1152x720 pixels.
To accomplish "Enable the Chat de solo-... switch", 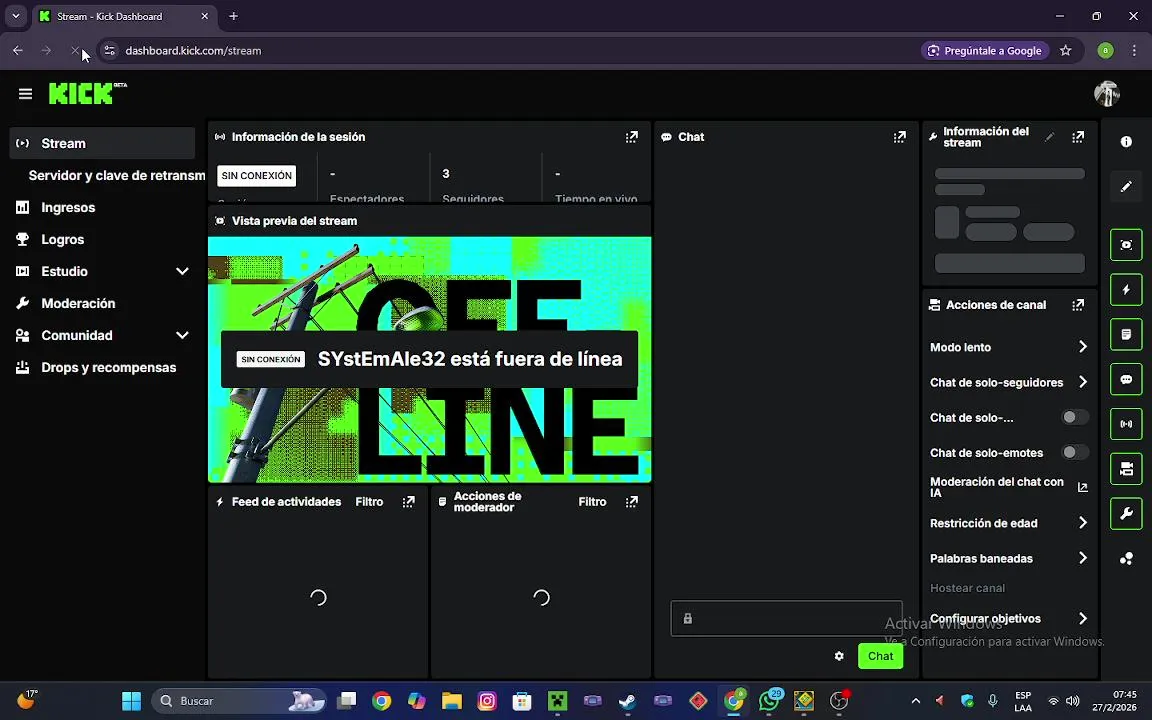I will [x=1075, y=417].
